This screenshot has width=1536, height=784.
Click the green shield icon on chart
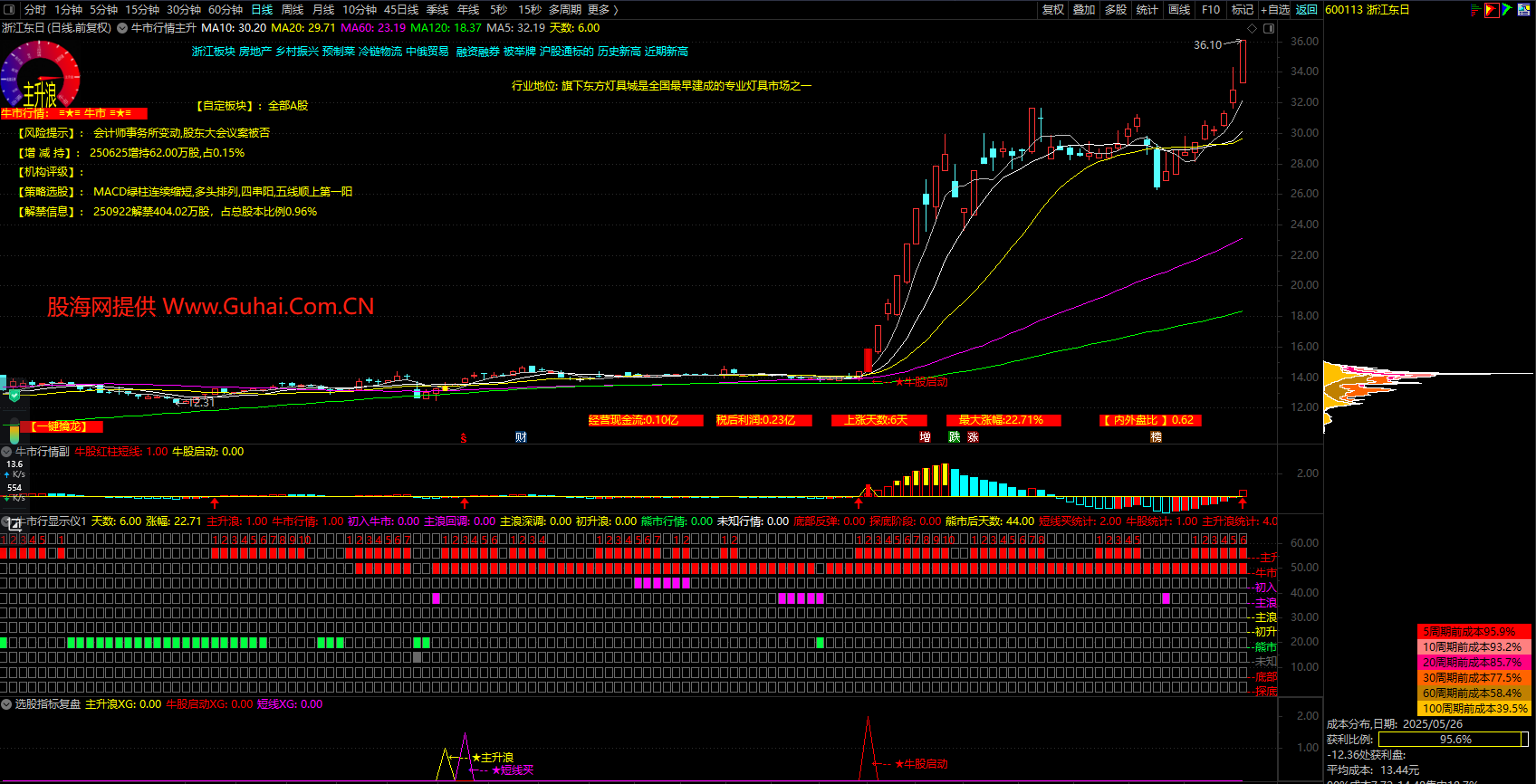14,395
